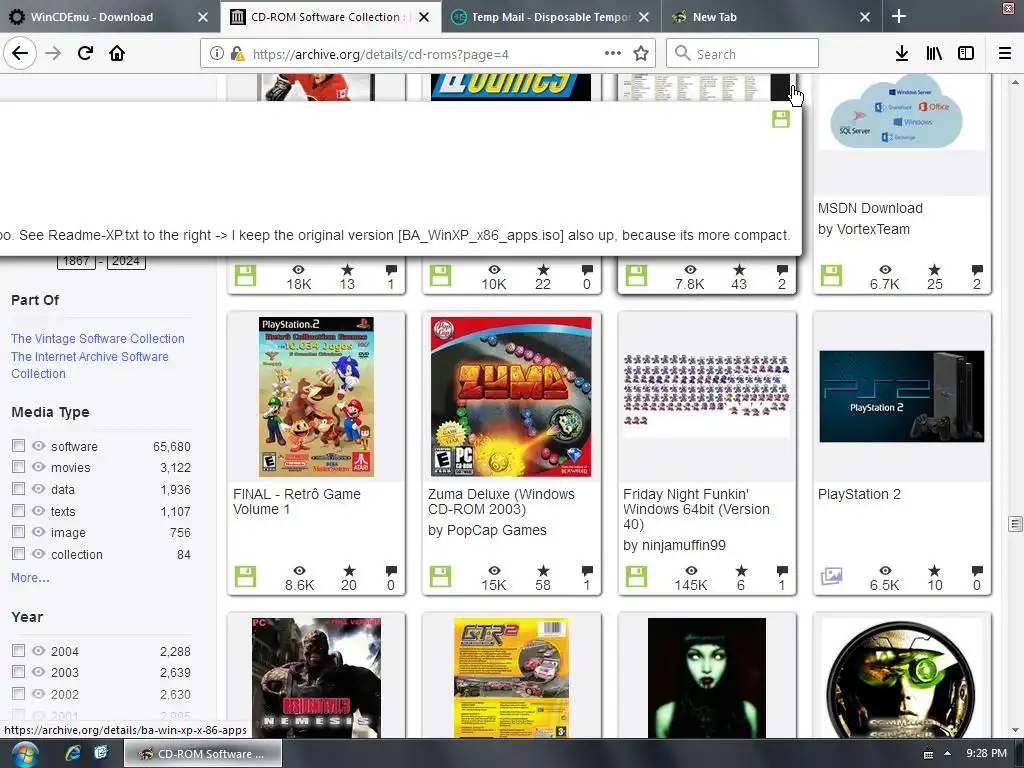Go back with the browser back arrow
Image resolution: width=1024 pixels, height=768 pixels.
pyautogui.click(x=20, y=54)
